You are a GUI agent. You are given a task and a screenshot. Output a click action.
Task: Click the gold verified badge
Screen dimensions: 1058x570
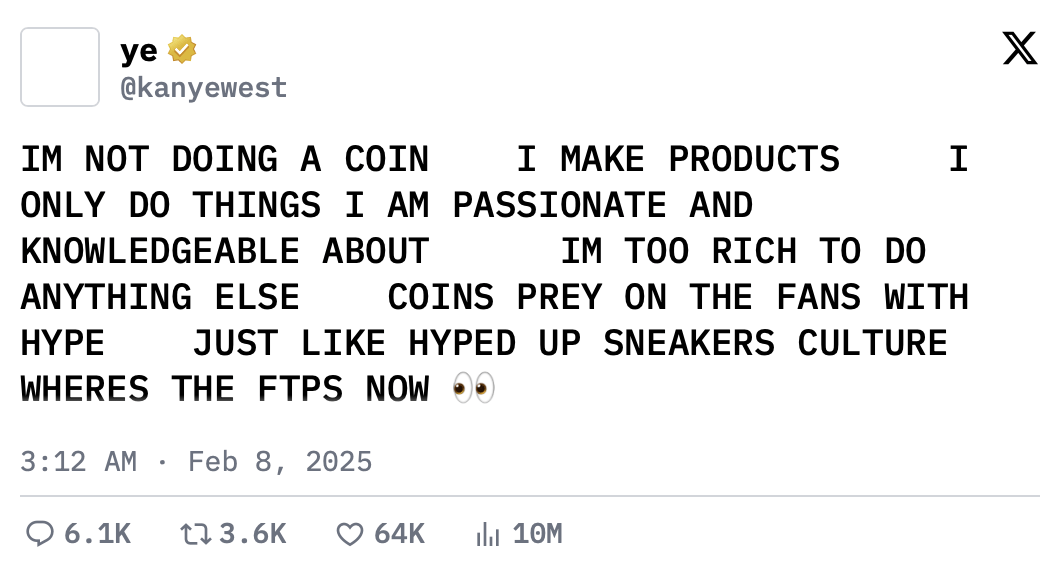coord(182,50)
